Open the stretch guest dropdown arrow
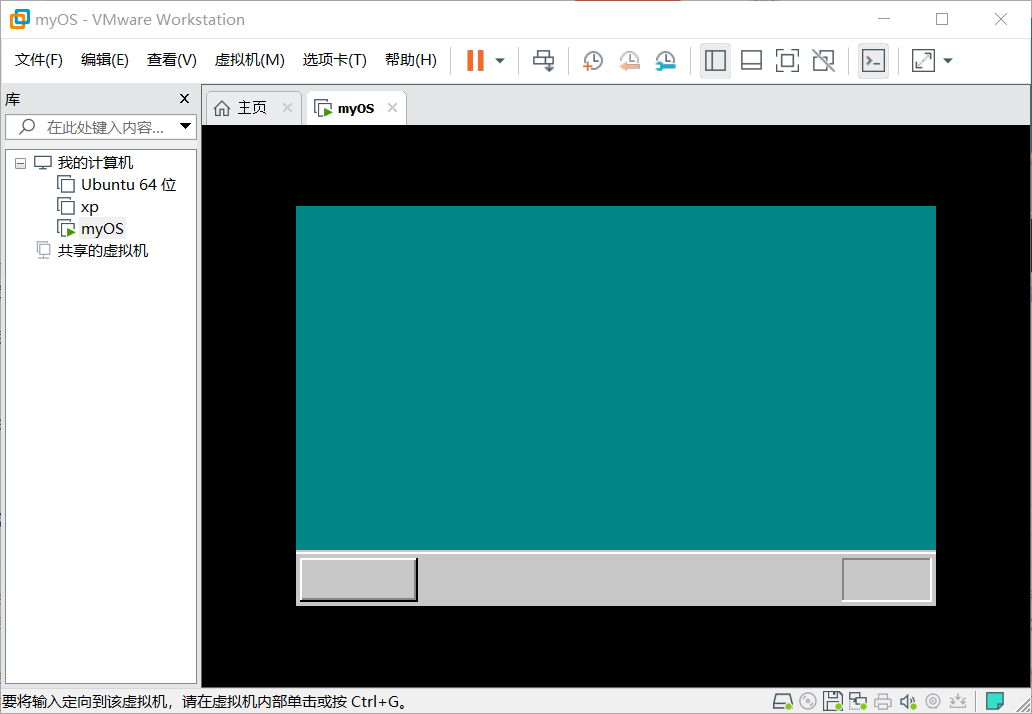Screen dimensions: 1032x714 (948, 61)
